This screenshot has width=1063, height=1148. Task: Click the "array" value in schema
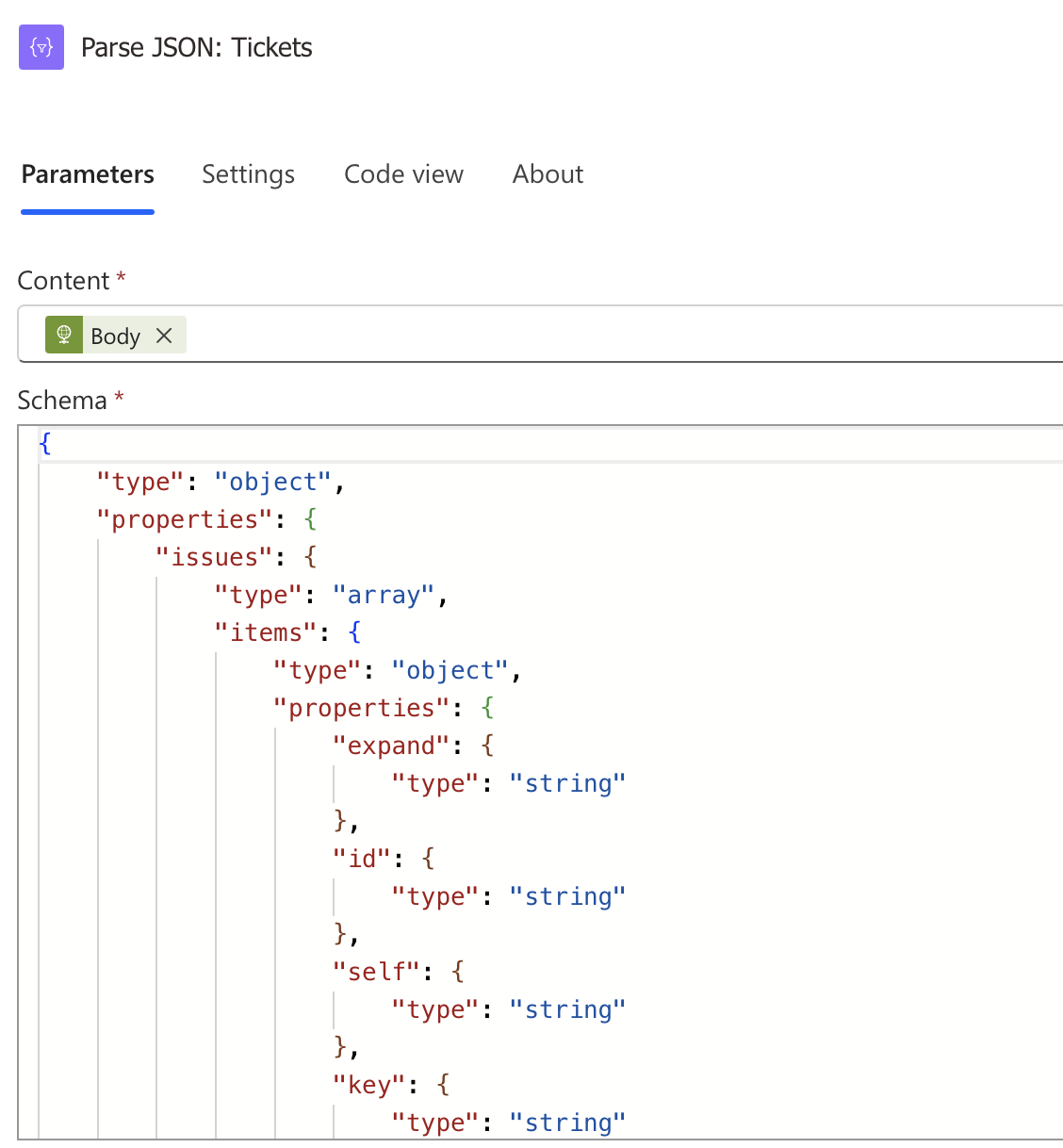tap(384, 595)
